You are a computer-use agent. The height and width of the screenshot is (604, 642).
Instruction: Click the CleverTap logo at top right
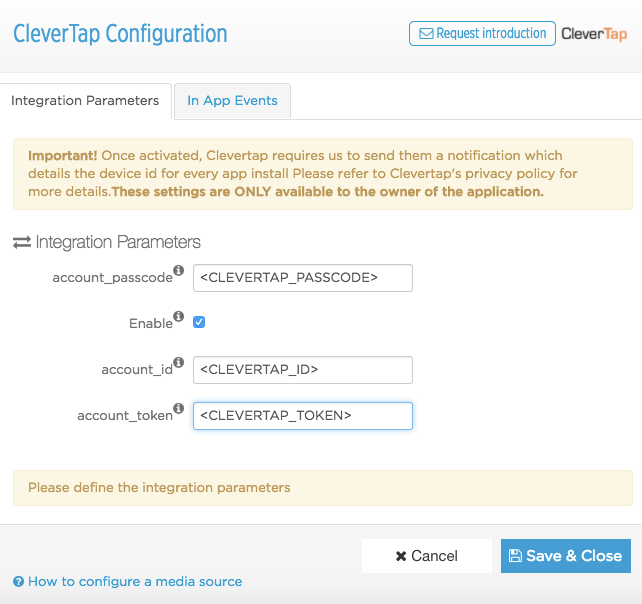coord(594,34)
